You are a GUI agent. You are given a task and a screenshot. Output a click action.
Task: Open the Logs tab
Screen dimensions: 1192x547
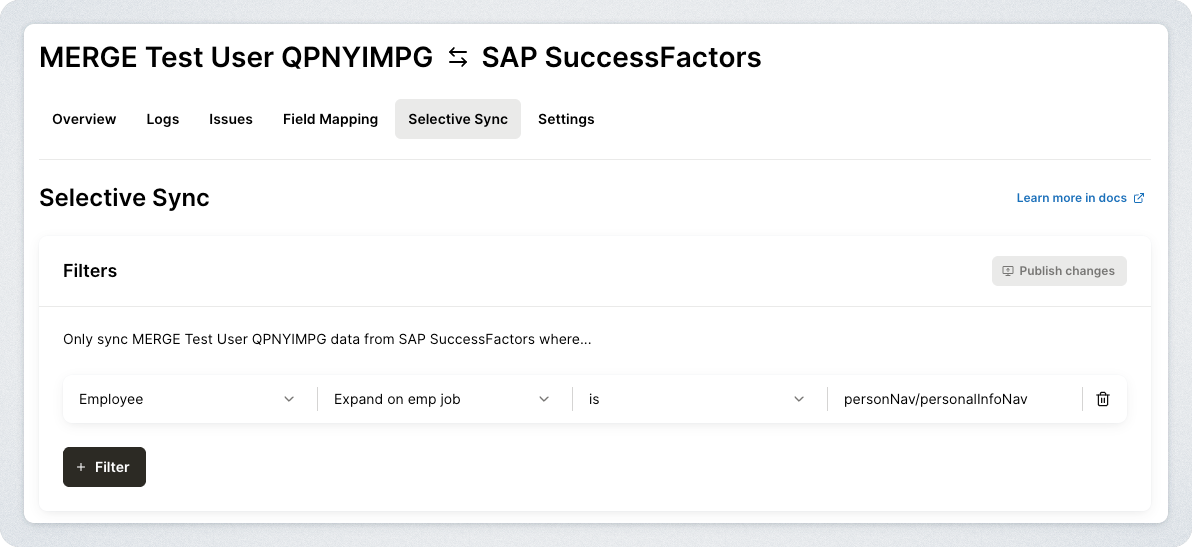[163, 119]
